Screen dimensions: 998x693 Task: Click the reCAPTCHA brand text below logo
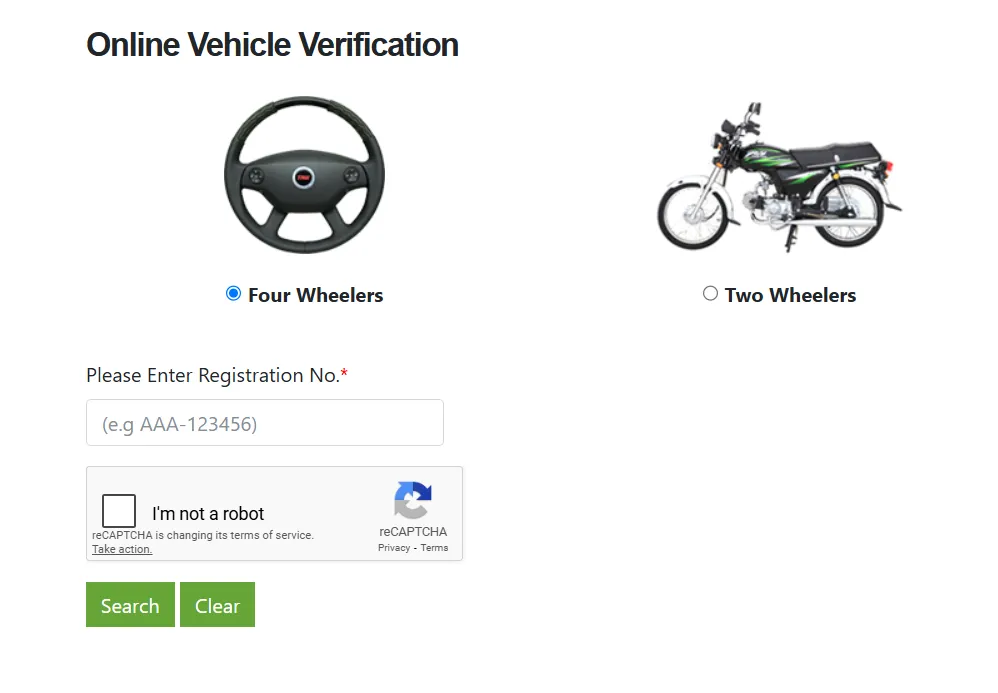413,531
